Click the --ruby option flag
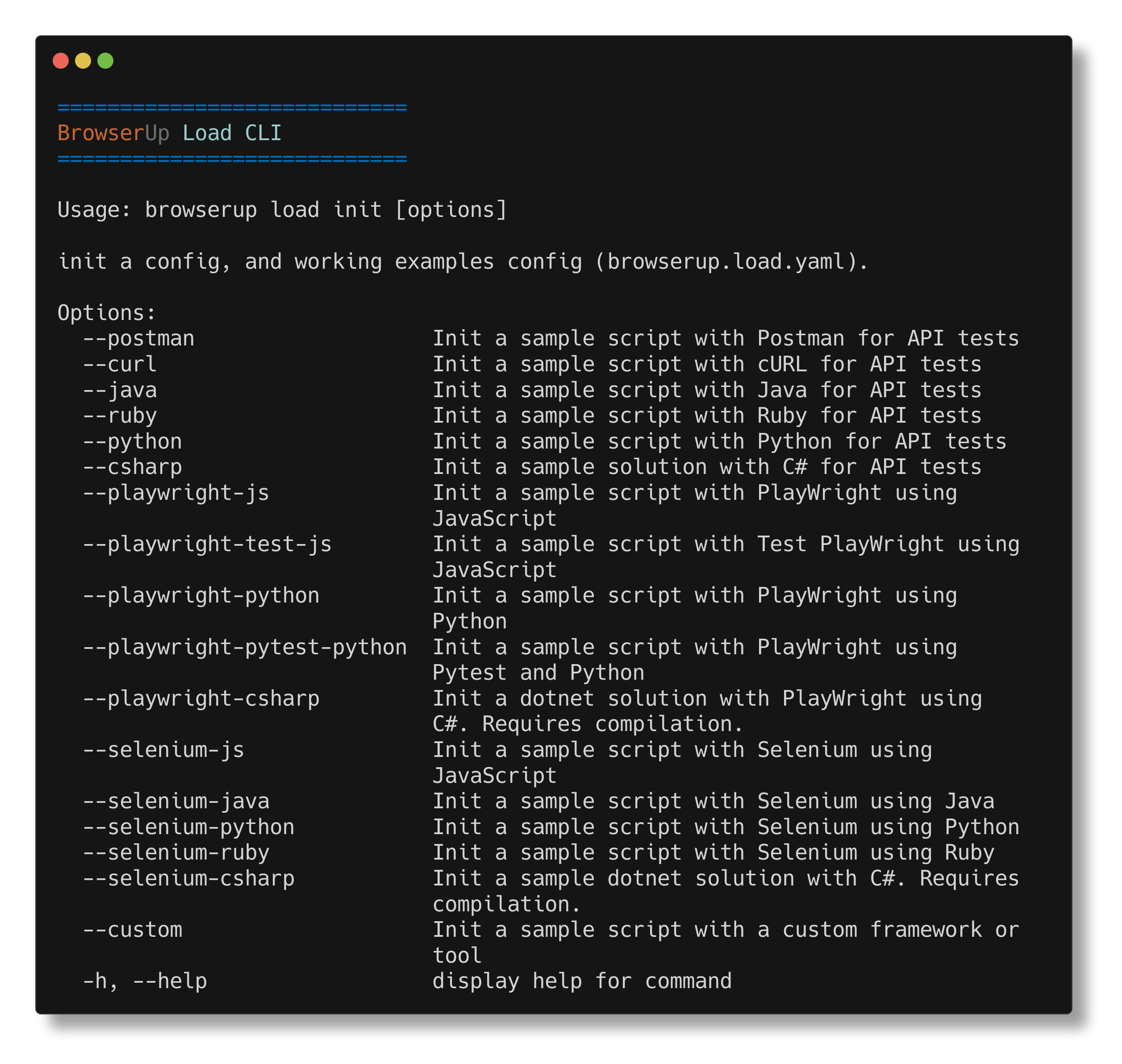This screenshot has height=1064, width=1122. tap(120, 416)
